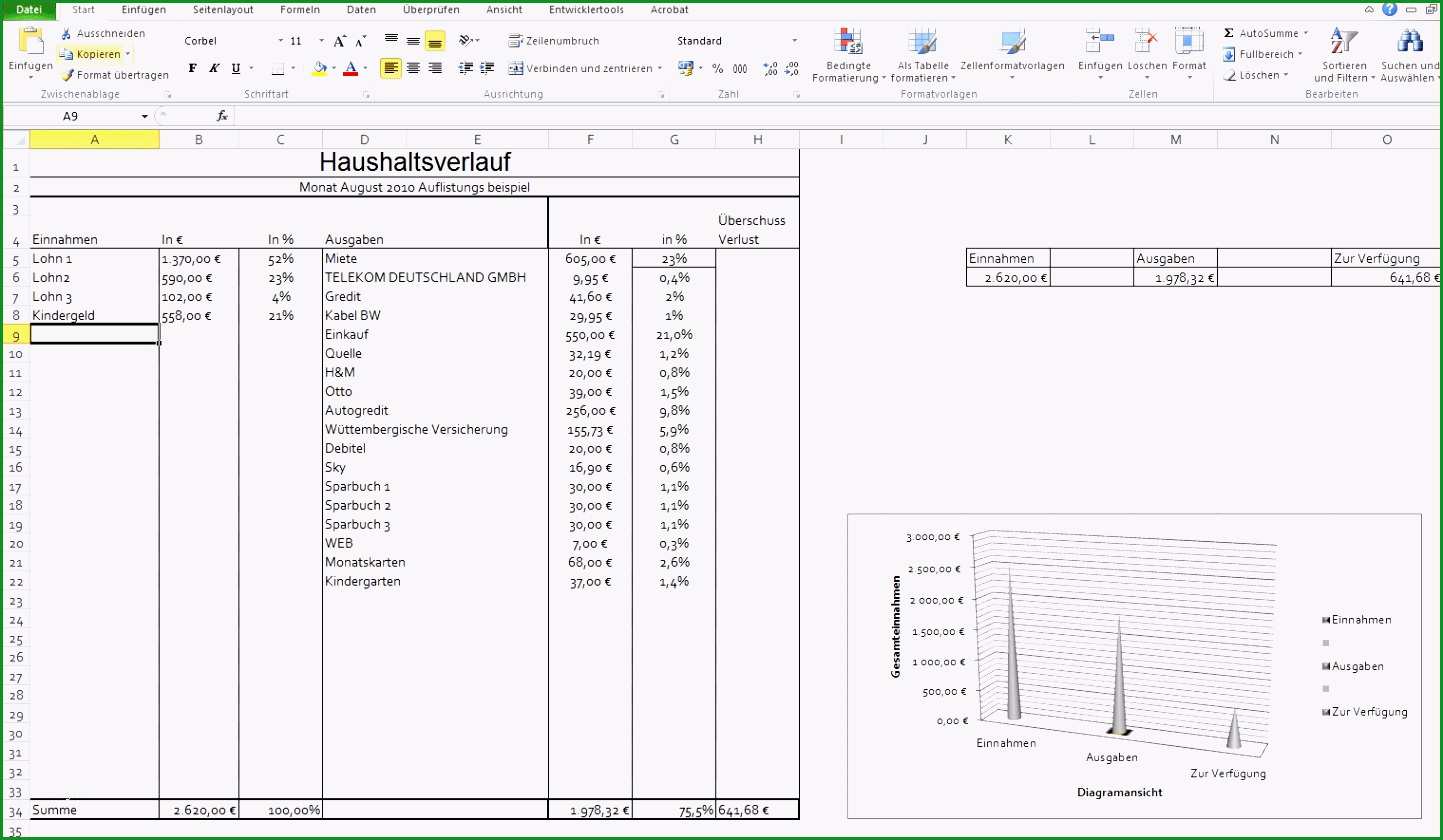Select row 34 header
The width and height of the screenshot is (1443, 840).
15,810
